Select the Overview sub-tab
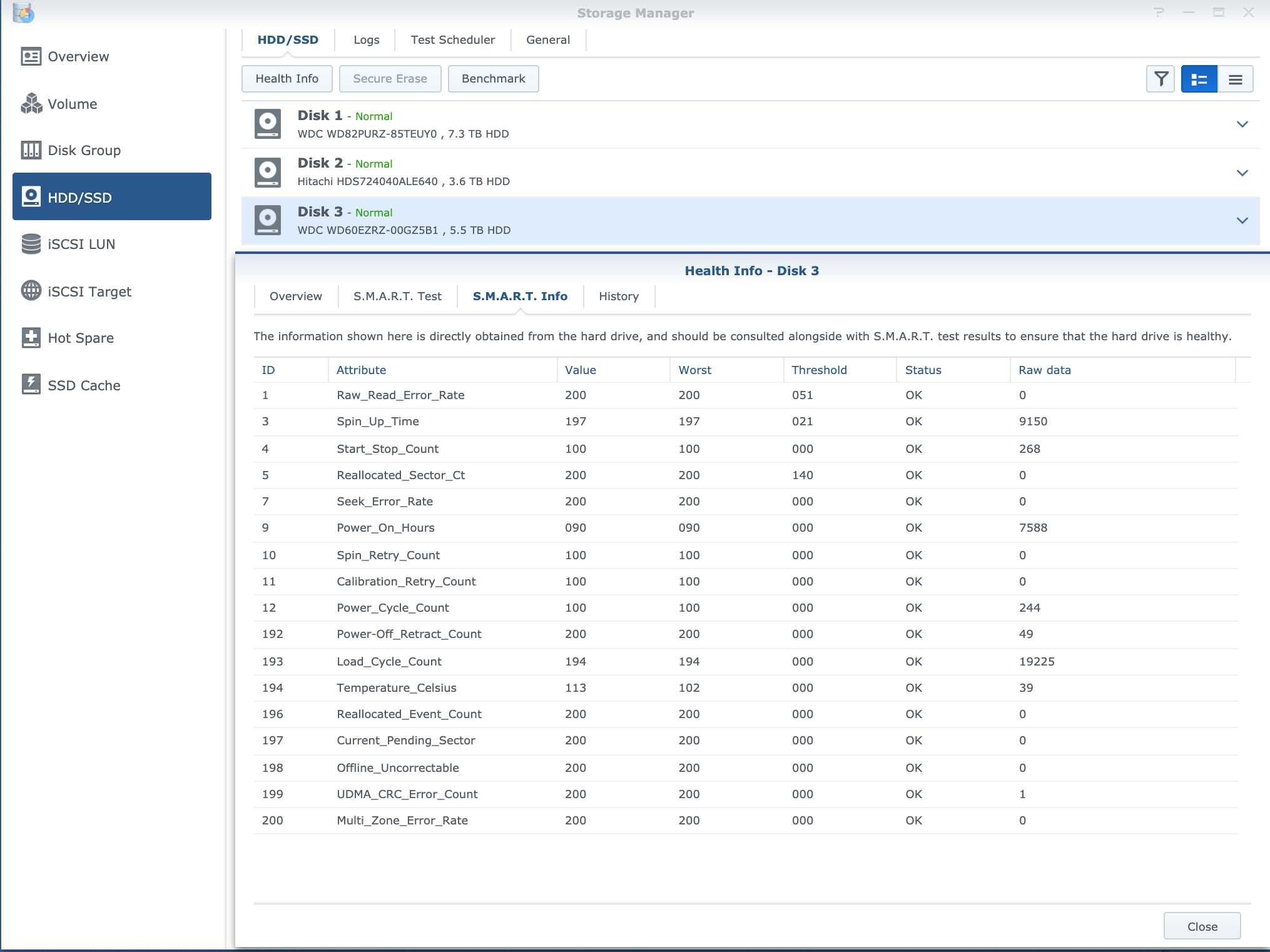The height and width of the screenshot is (952, 1270). click(295, 296)
